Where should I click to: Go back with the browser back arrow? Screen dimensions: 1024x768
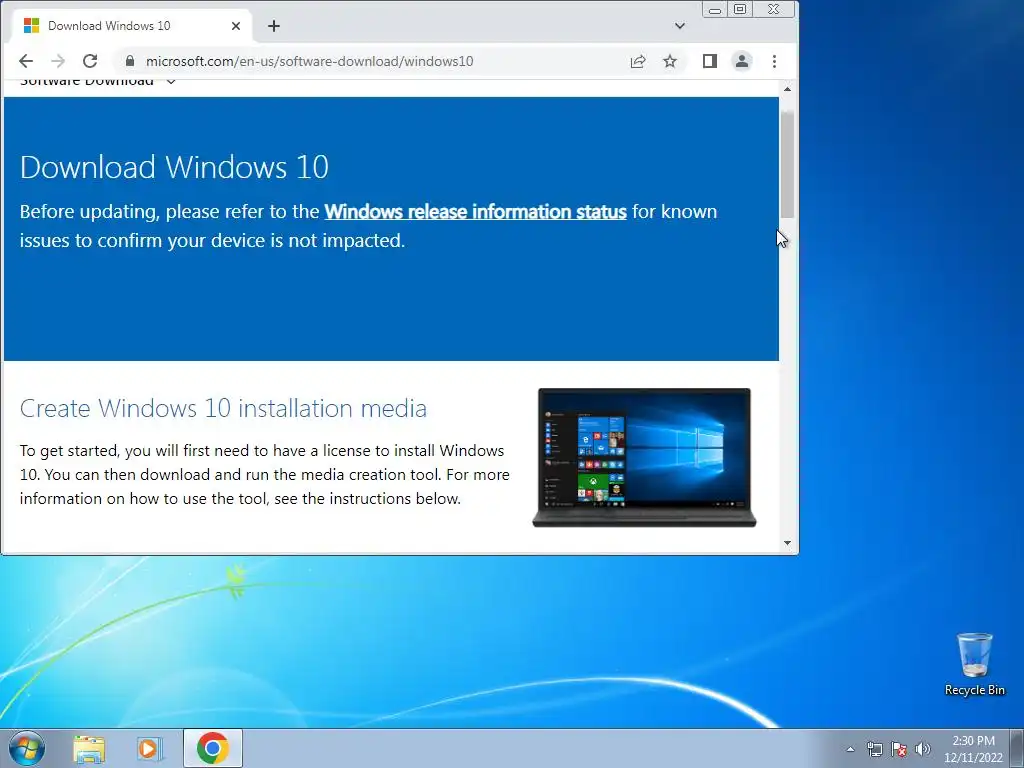tap(26, 61)
